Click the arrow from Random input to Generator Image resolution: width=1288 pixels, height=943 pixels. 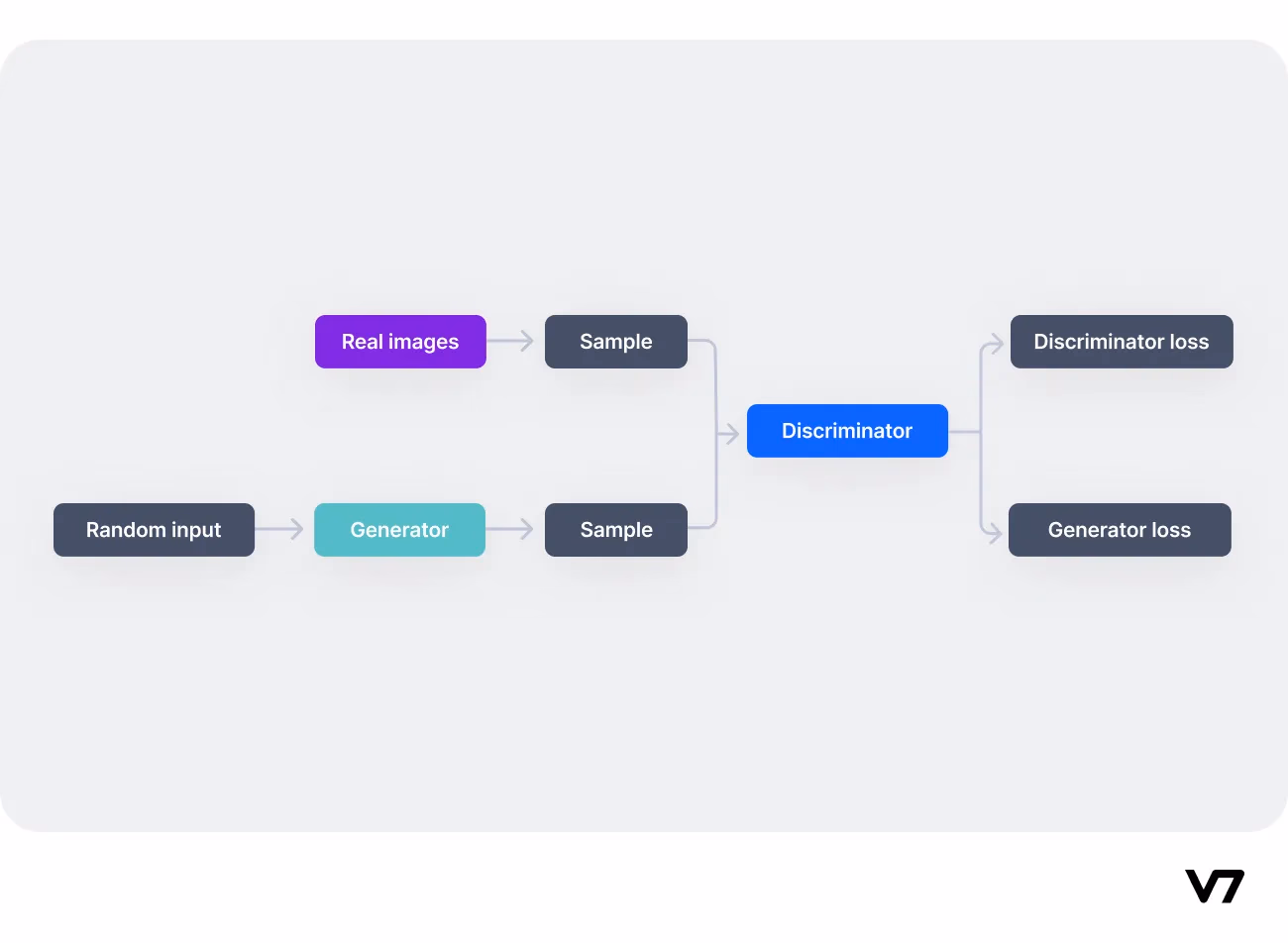pyautogui.click(x=278, y=530)
